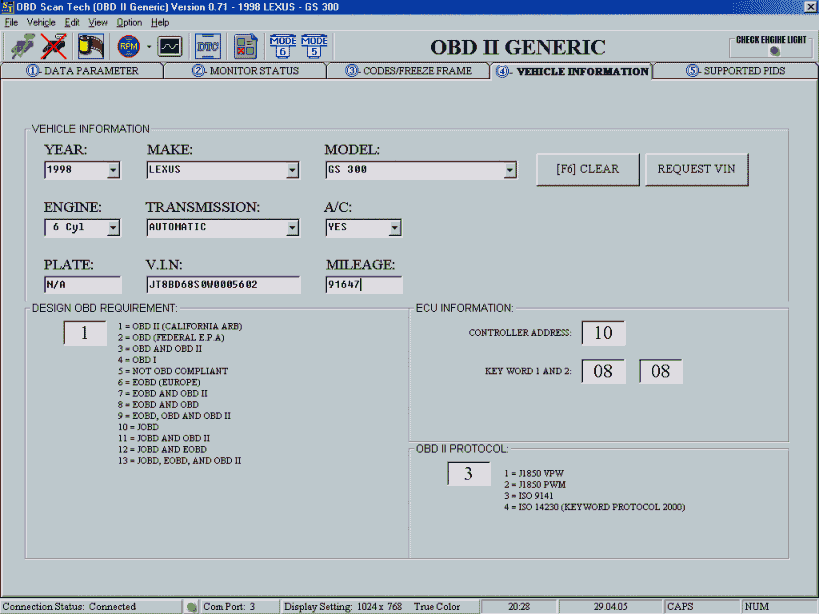Expand the MODEL dropdown showing GS 300

[x=510, y=170]
